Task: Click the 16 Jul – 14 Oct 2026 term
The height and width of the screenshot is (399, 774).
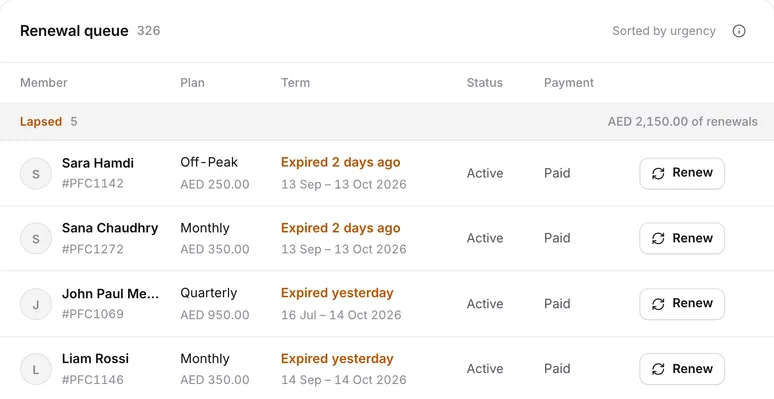Action: (x=341, y=315)
